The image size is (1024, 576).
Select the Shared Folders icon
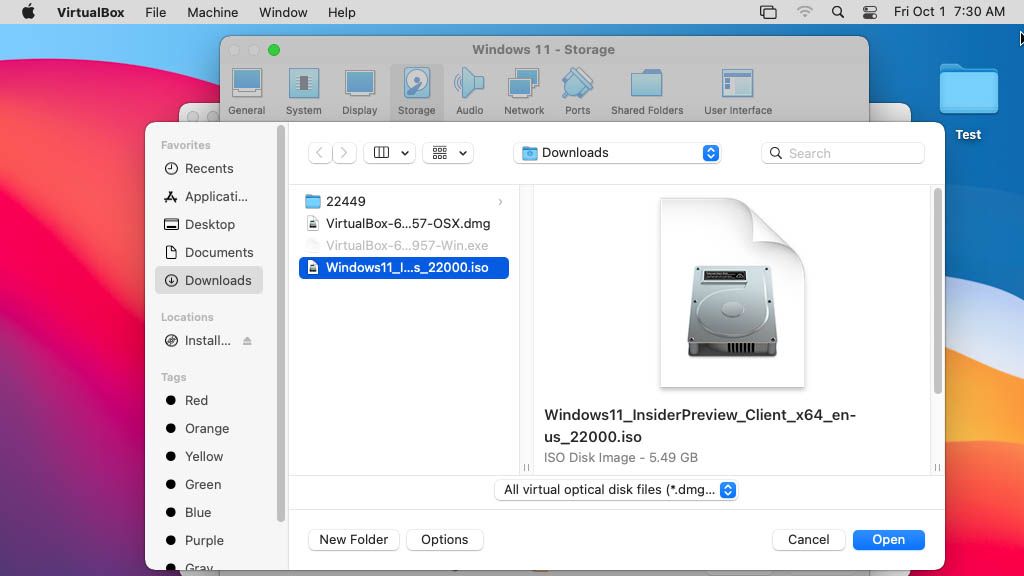(647, 91)
